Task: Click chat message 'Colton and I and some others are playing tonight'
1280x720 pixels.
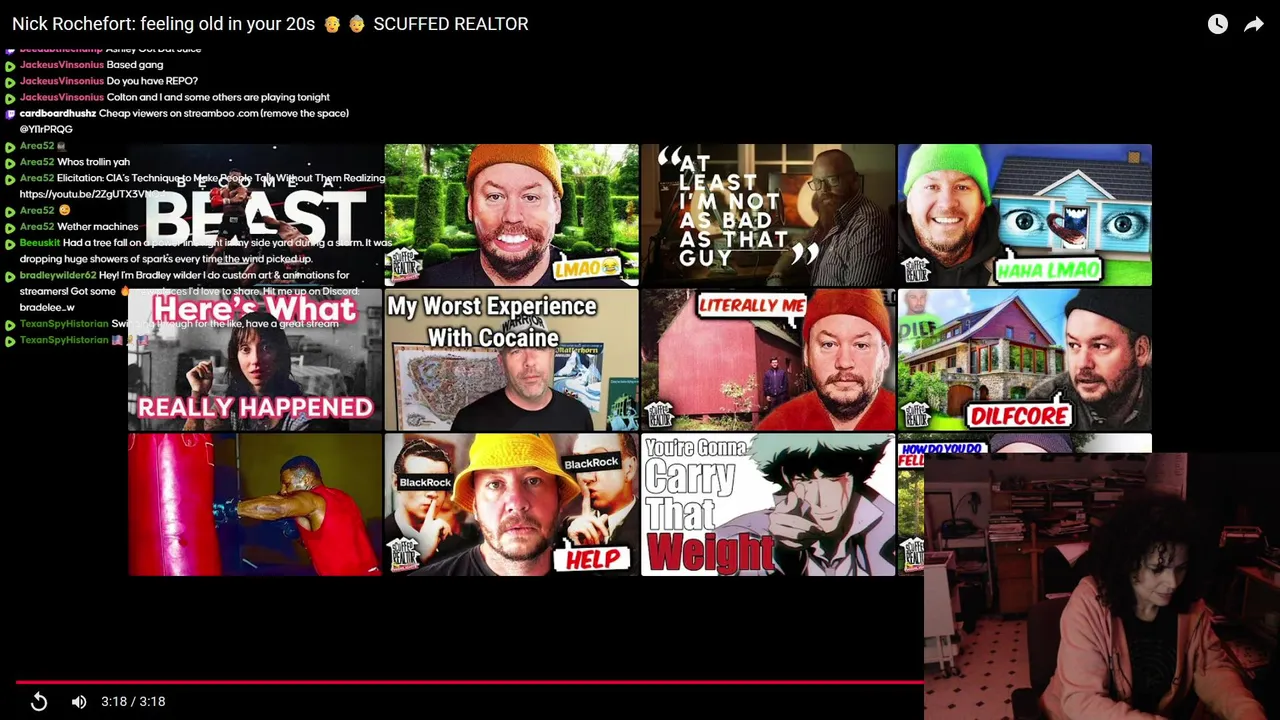Action: [x=218, y=97]
